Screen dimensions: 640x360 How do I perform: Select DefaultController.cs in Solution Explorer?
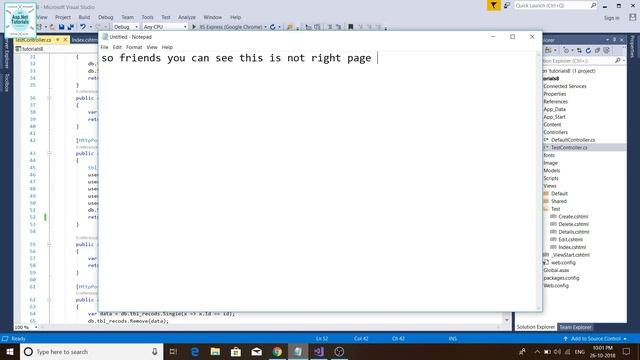pyautogui.click(x=573, y=140)
